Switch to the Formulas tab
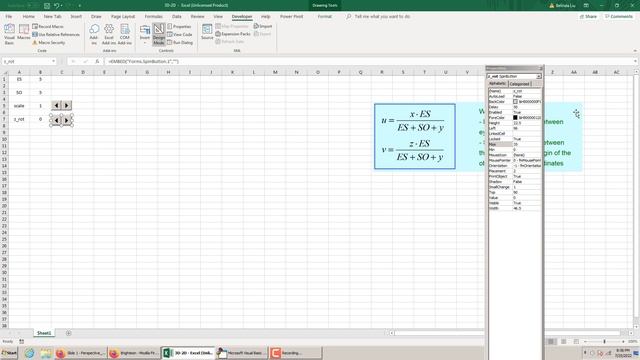The width and height of the screenshot is (640, 360). (153, 17)
